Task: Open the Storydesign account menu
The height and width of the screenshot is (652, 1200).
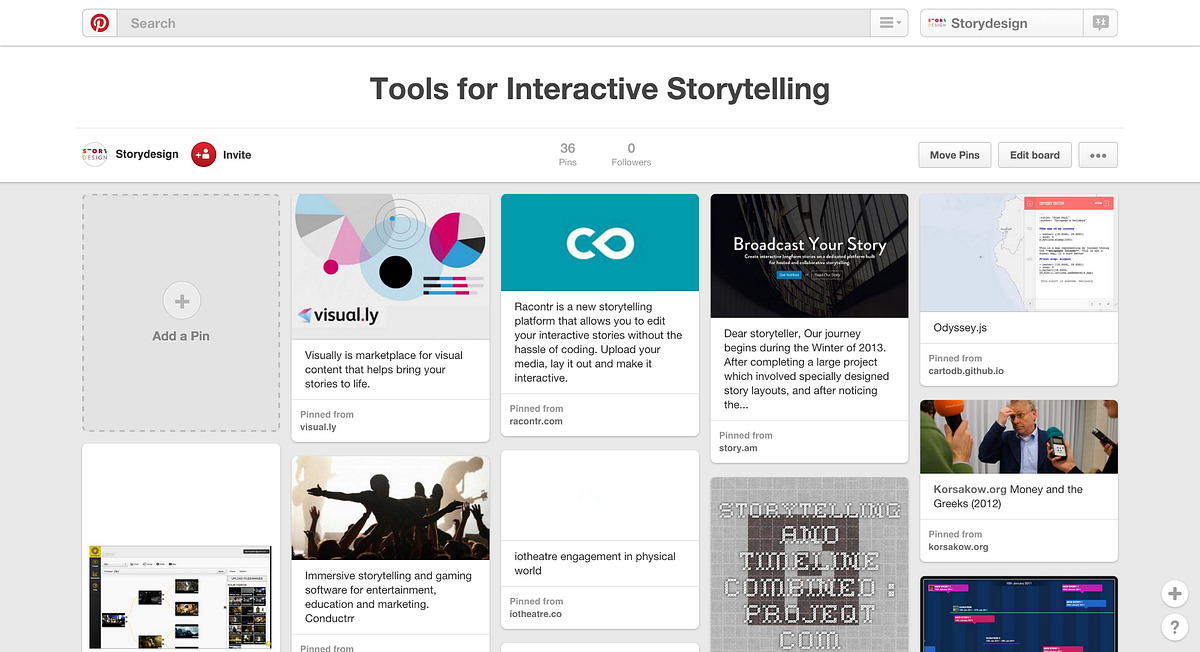Action: tap(1000, 22)
